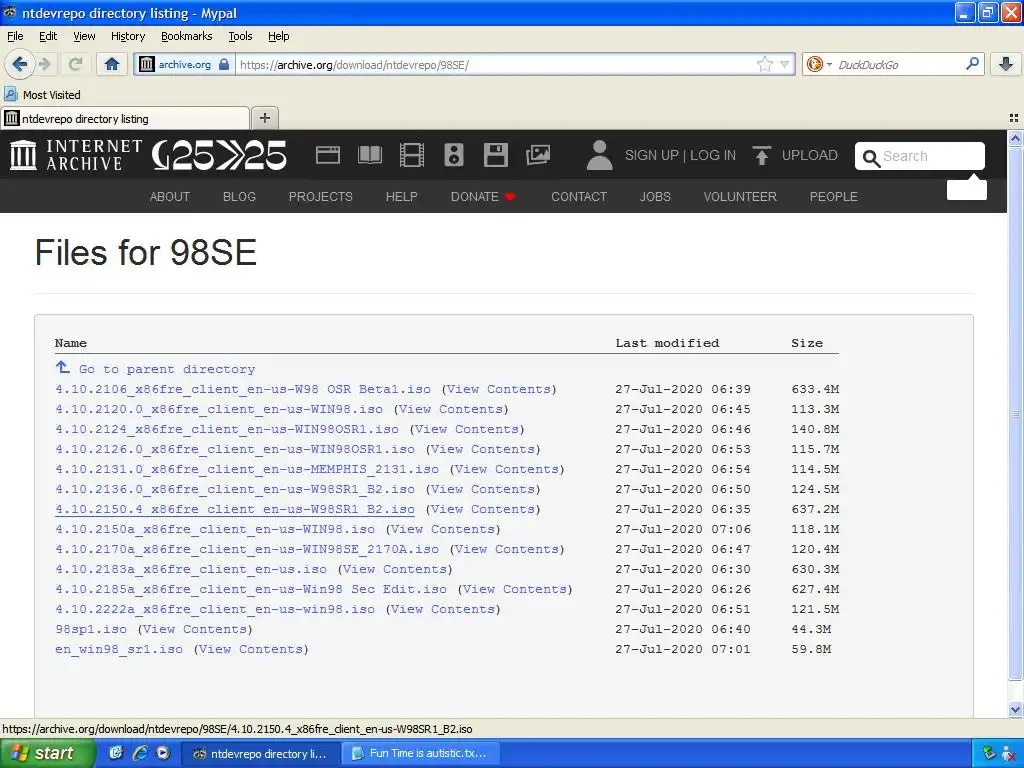Open the File menu
This screenshot has width=1024, height=768.
15,36
